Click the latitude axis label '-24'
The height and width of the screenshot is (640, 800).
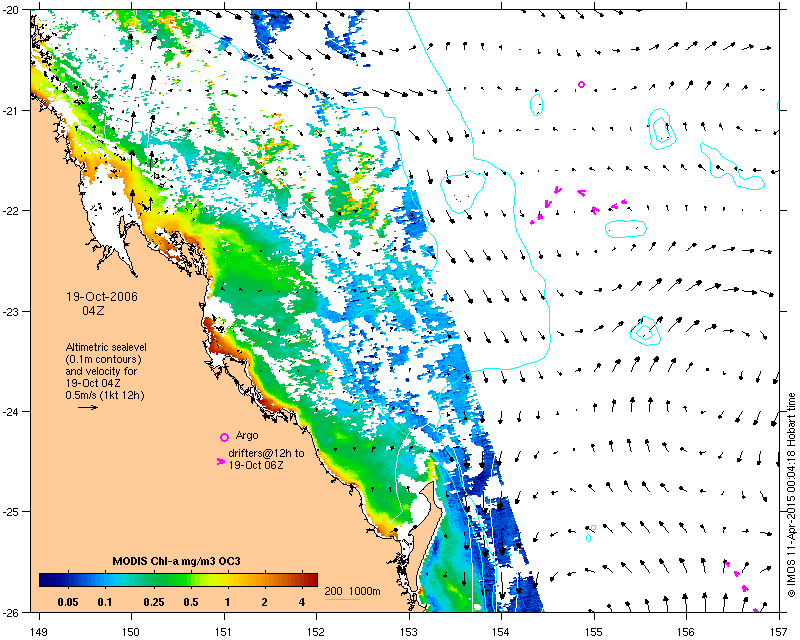[10, 411]
